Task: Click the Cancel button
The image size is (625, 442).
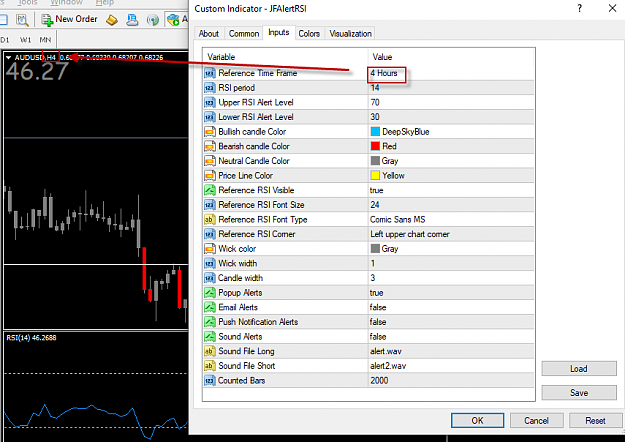Action: click(536, 420)
